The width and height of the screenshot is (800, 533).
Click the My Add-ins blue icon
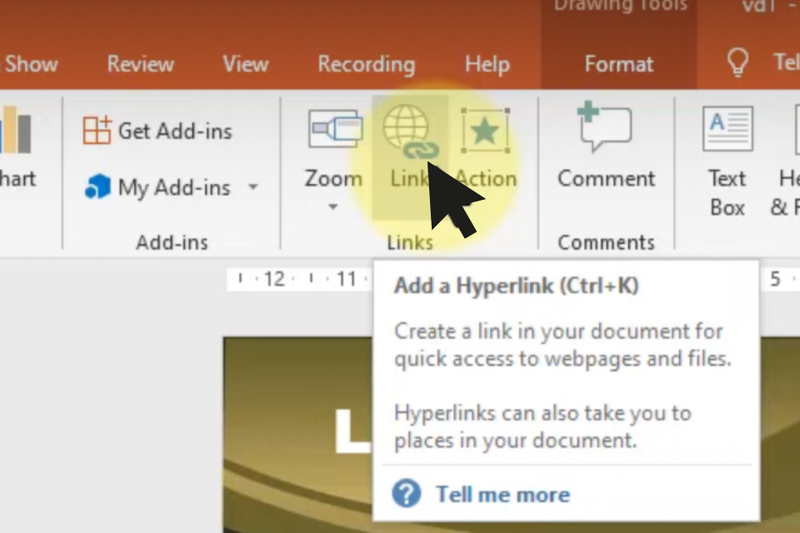(97, 187)
